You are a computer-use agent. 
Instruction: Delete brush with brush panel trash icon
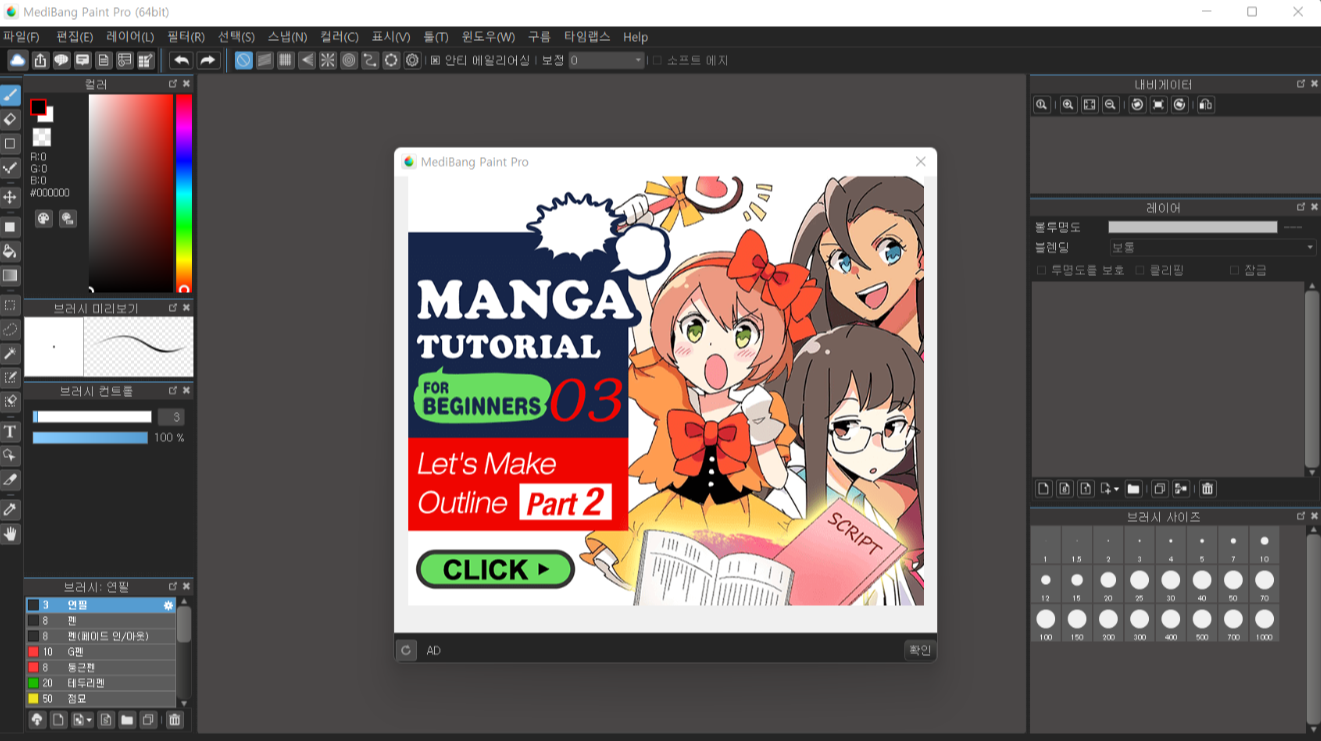pyautogui.click(x=174, y=720)
